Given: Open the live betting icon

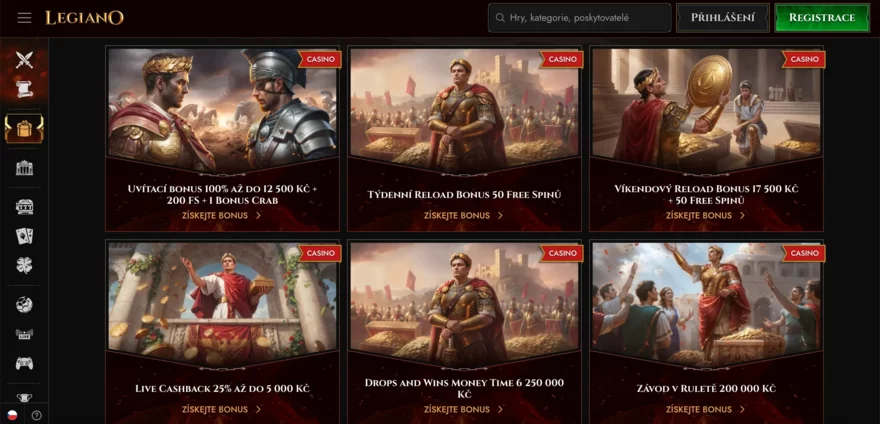Looking at the screenshot, I should pos(24,334).
